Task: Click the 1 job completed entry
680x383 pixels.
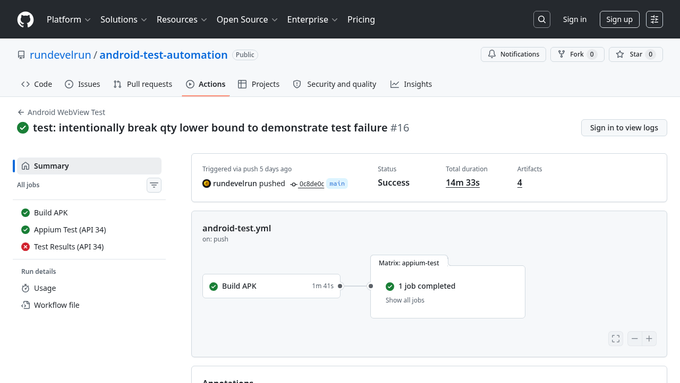Action: [427, 286]
